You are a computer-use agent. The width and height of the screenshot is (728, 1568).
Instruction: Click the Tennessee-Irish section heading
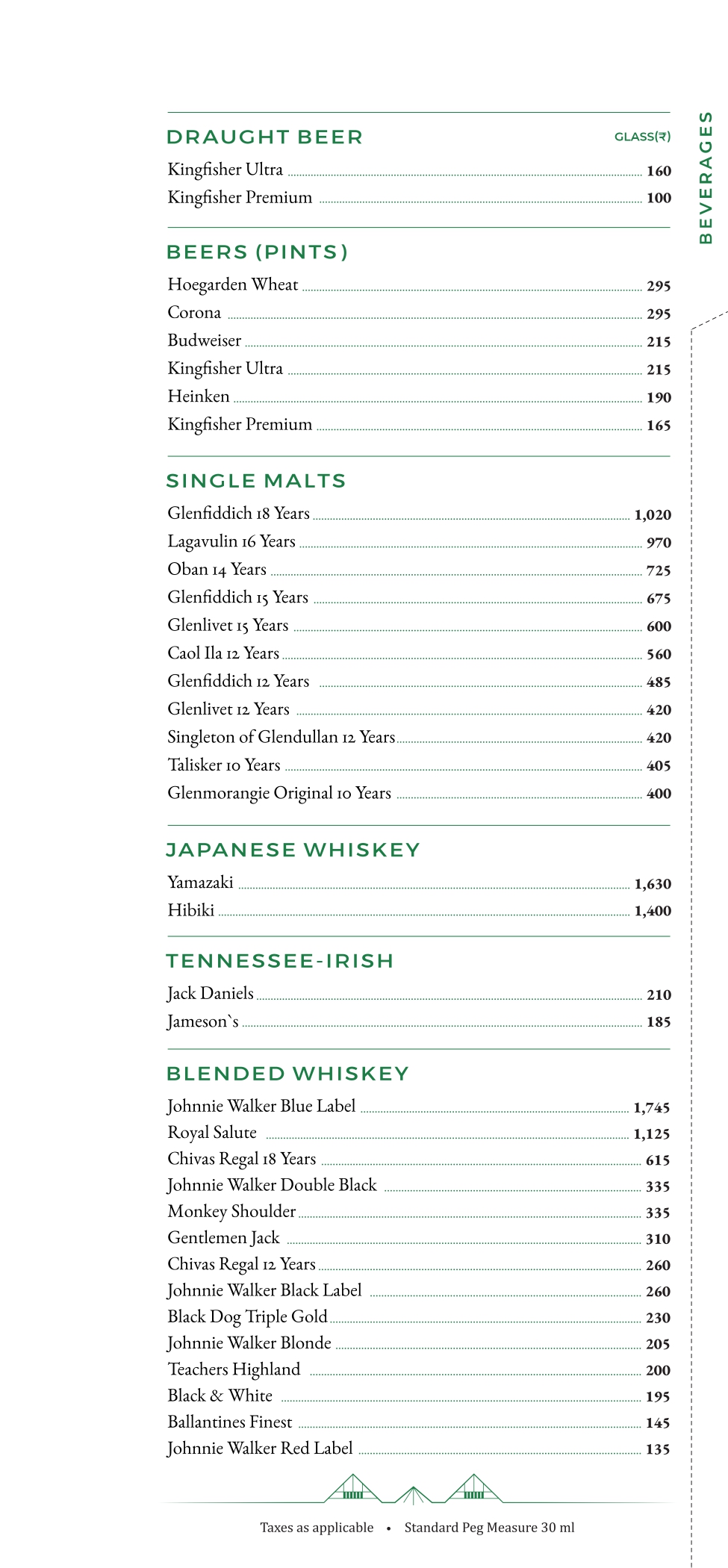280,961
